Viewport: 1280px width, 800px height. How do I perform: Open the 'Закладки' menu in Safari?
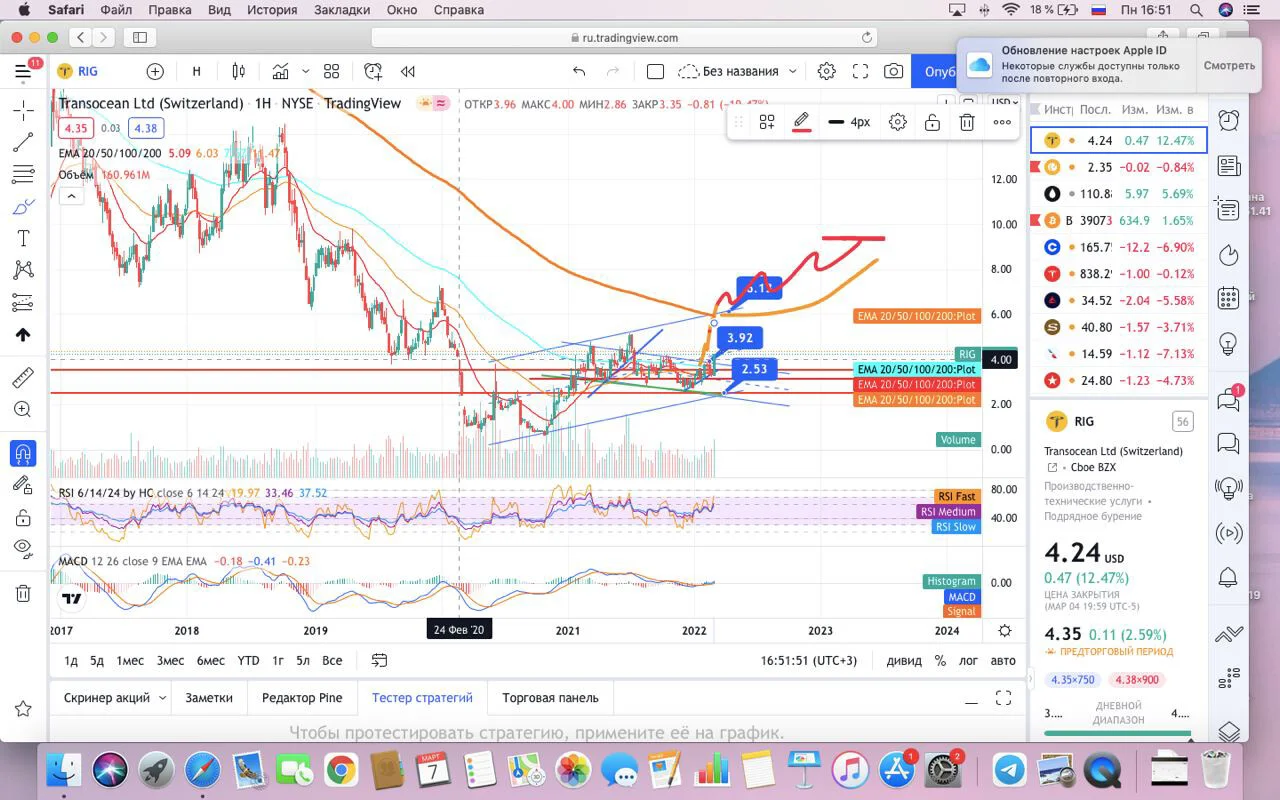tap(344, 10)
